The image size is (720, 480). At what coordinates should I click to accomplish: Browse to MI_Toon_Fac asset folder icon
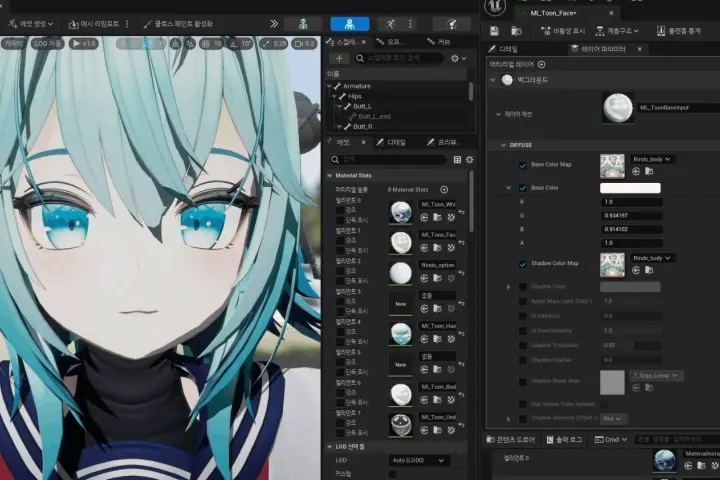click(437, 248)
